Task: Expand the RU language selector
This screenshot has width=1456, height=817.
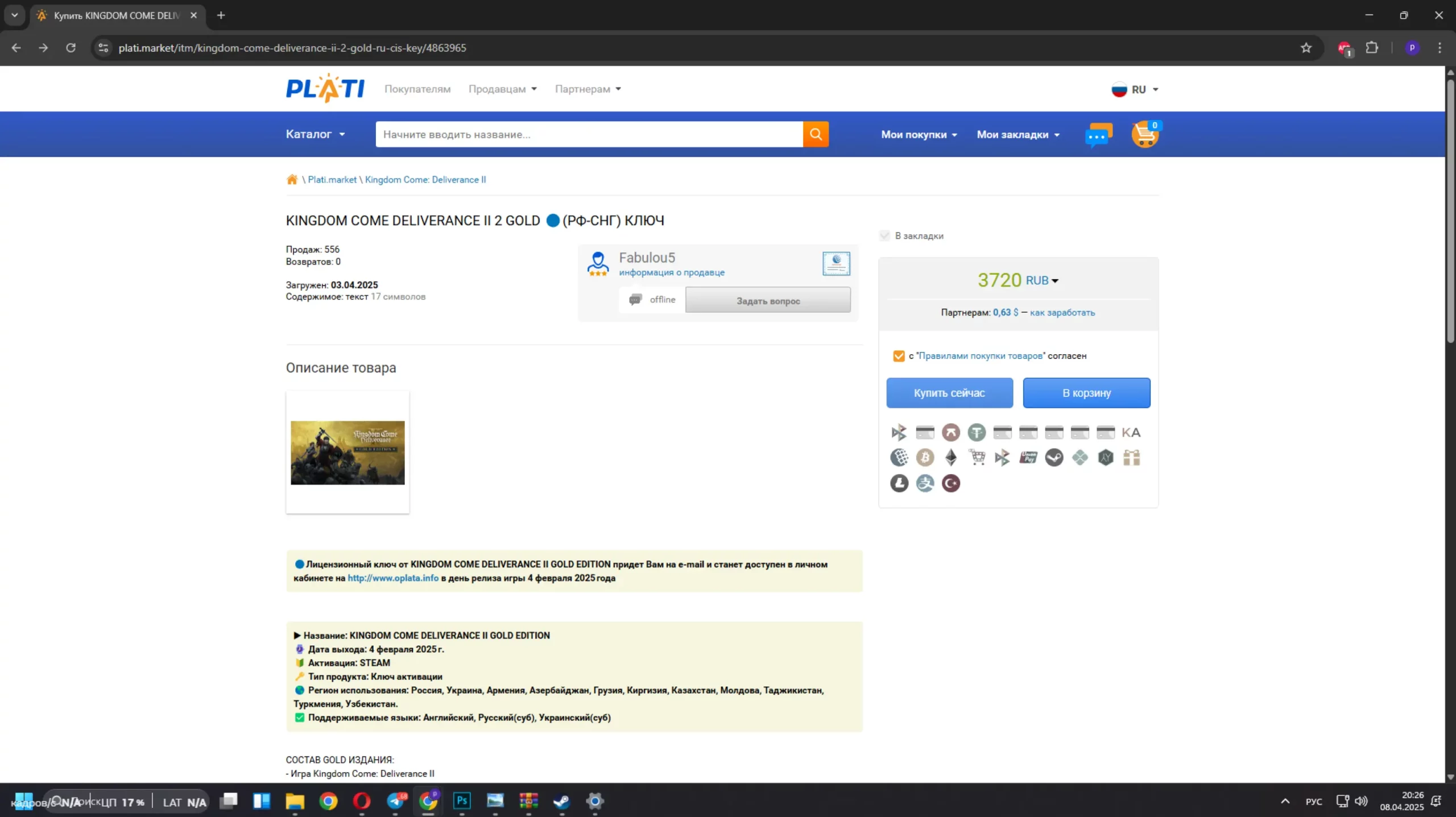Action: 1136,89
